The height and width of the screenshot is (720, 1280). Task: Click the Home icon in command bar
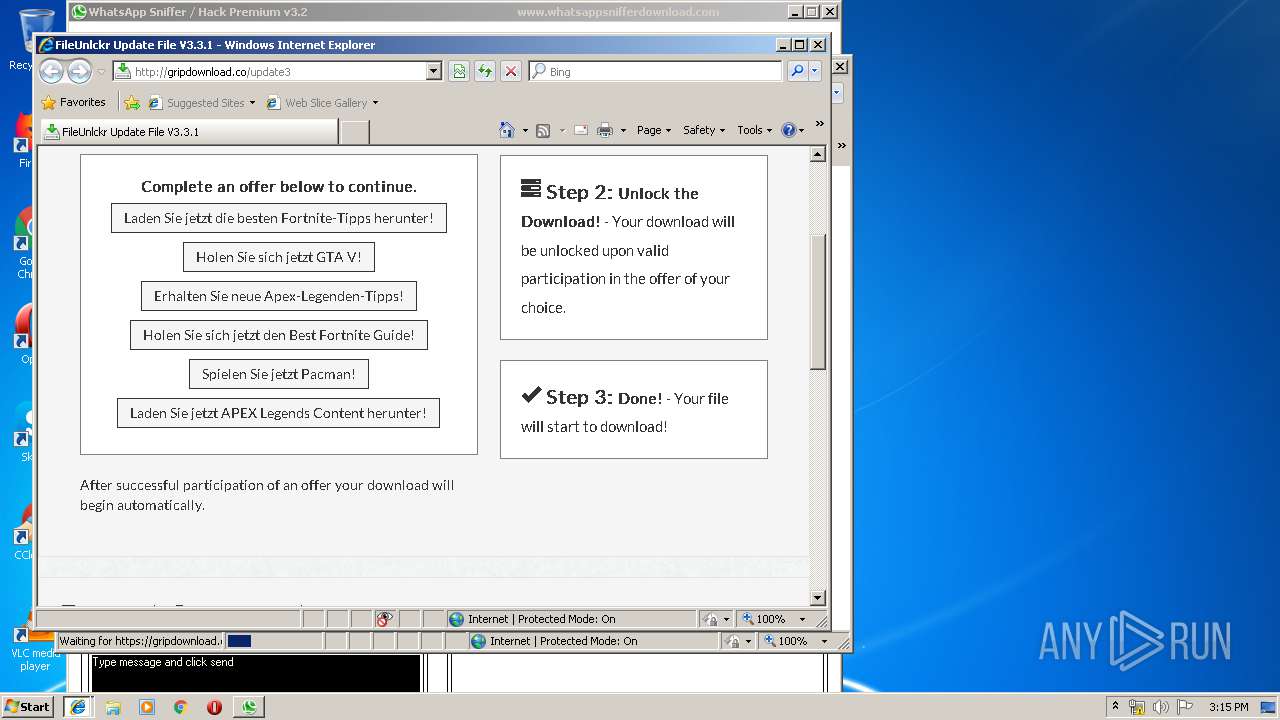click(507, 130)
